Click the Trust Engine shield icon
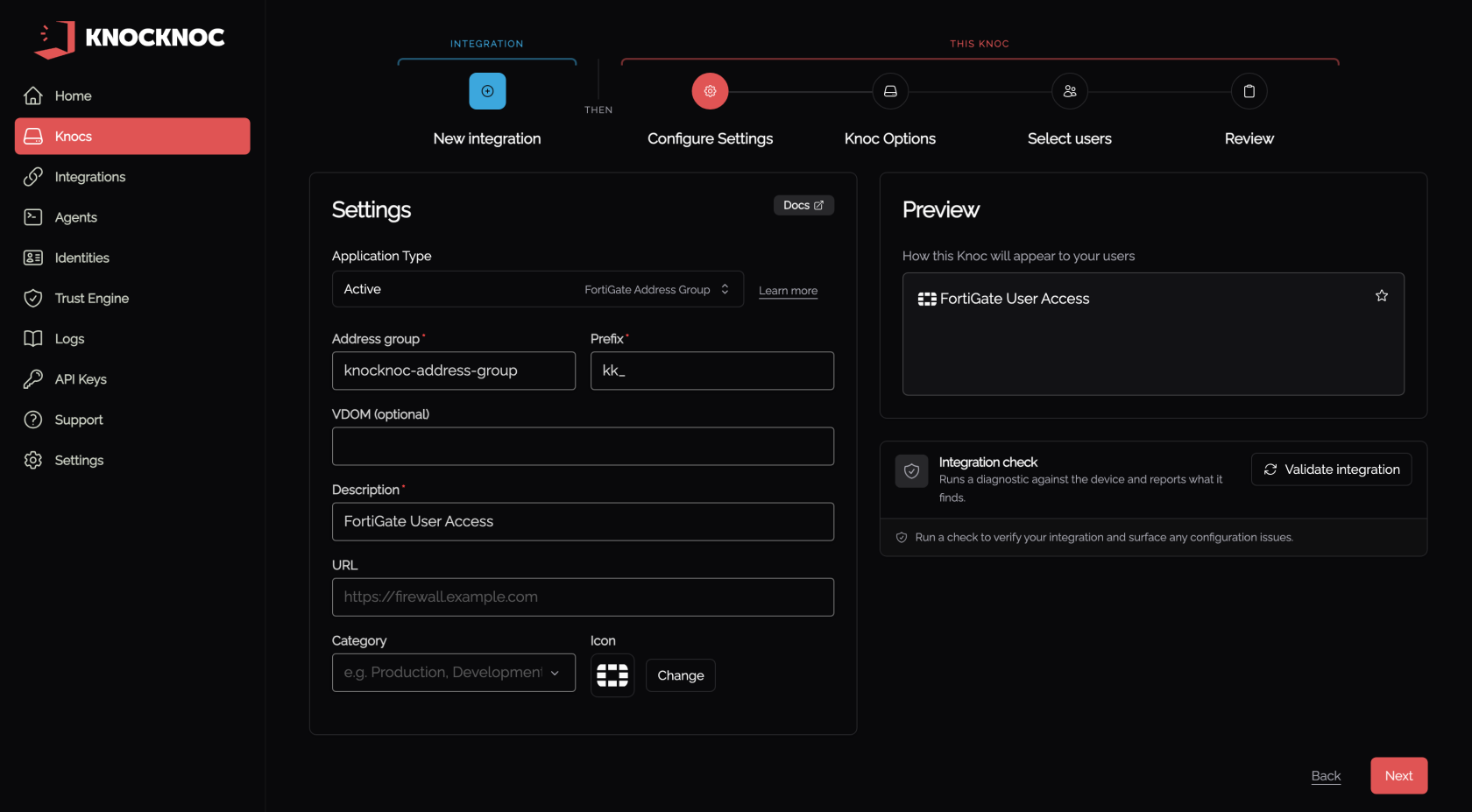The image size is (1472, 812). coord(33,298)
